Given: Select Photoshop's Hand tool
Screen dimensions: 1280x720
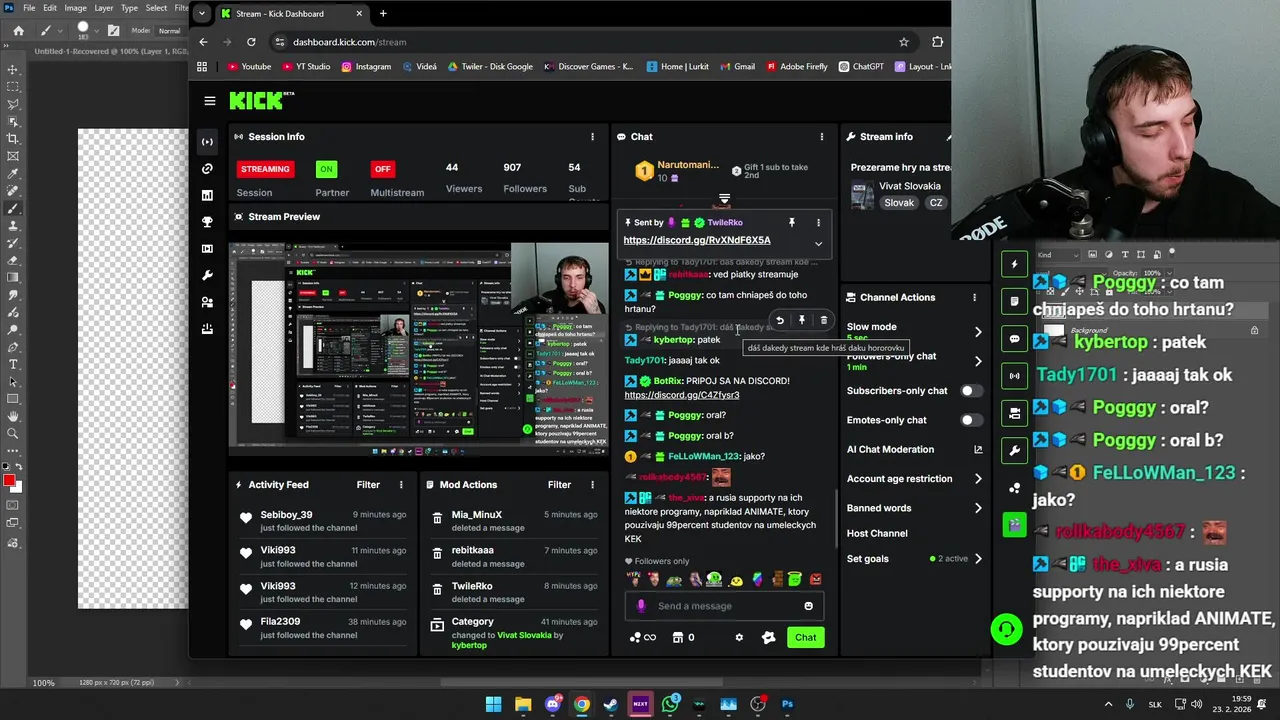Looking at the screenshot, I should [x=13, y=416].
